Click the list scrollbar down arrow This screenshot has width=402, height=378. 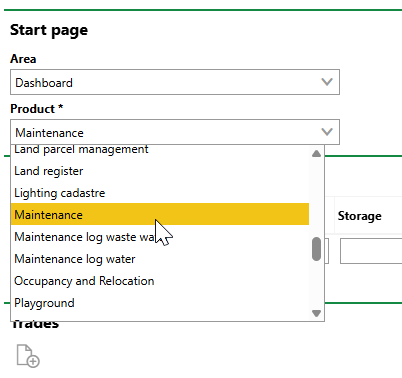coord(316,313)
